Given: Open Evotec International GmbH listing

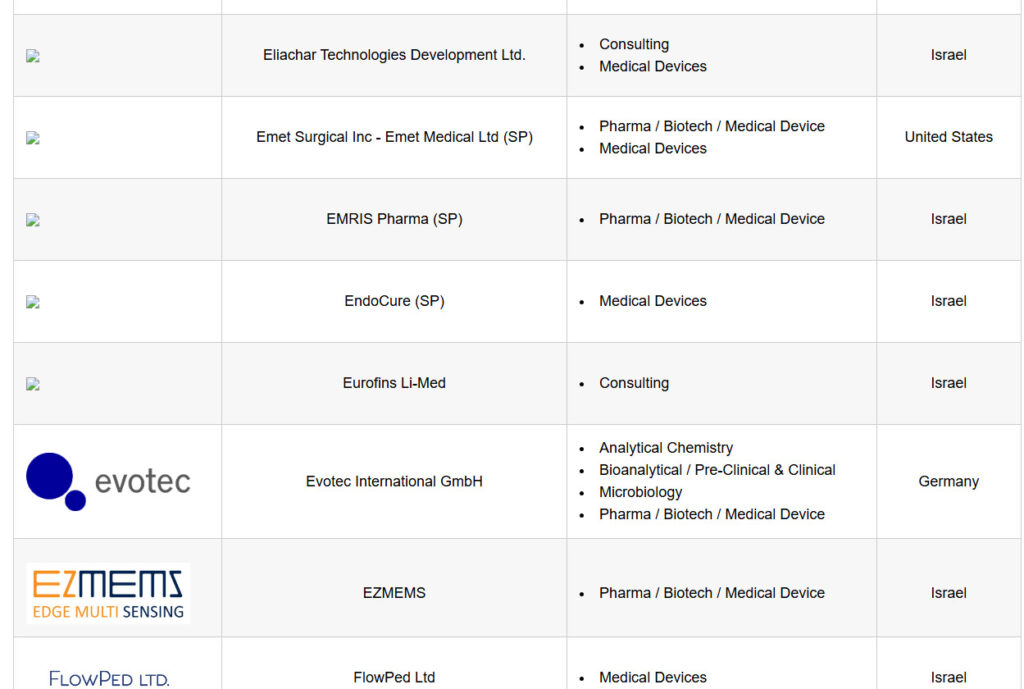Looking at the screenshot, I should pyautogui.click(x=394, y=481).
